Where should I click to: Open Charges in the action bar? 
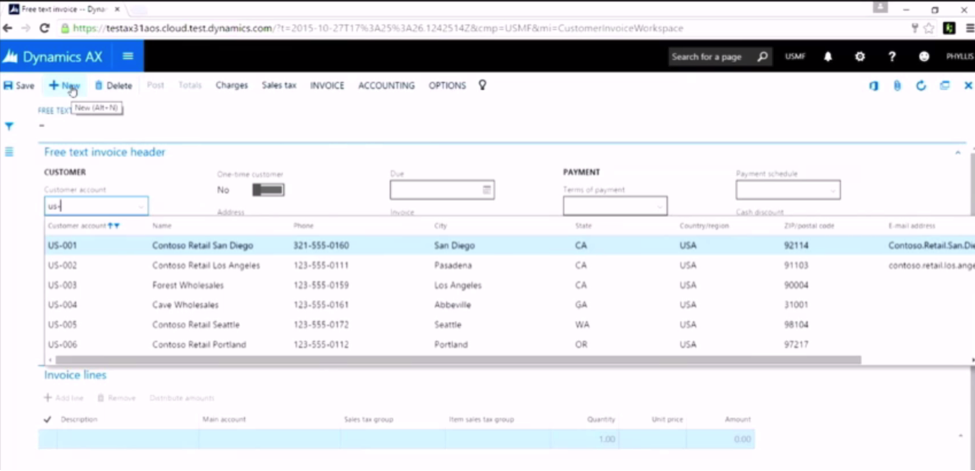tap(231, 85)
